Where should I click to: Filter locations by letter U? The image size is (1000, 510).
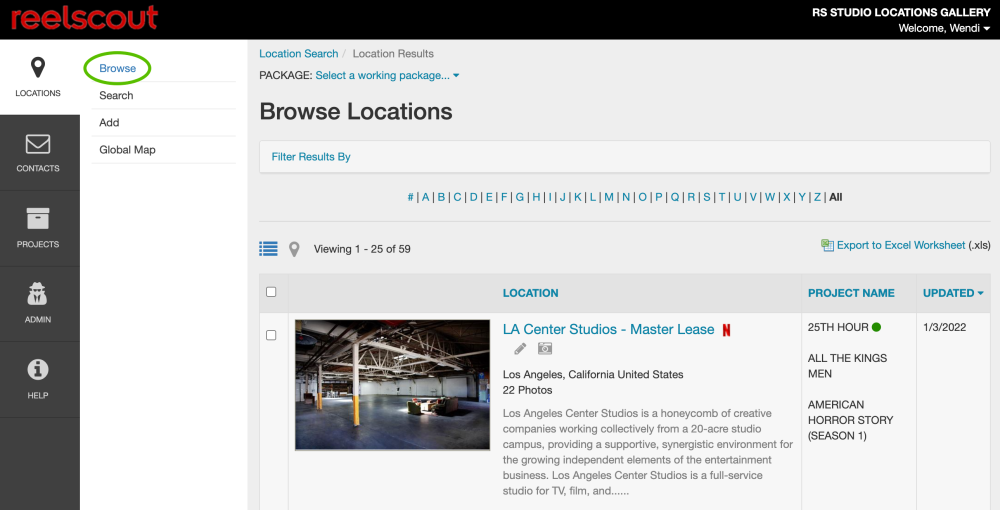tap(737, 197)
